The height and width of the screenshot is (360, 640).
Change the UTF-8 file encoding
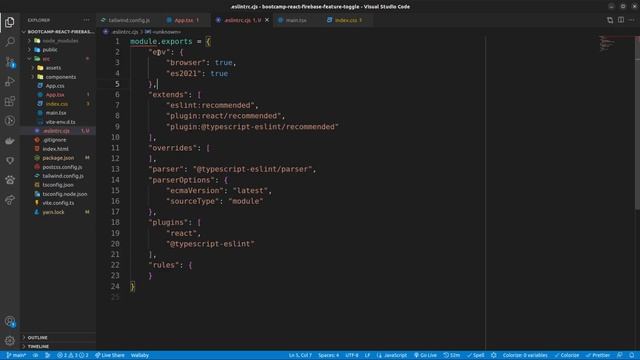point(352,355)
